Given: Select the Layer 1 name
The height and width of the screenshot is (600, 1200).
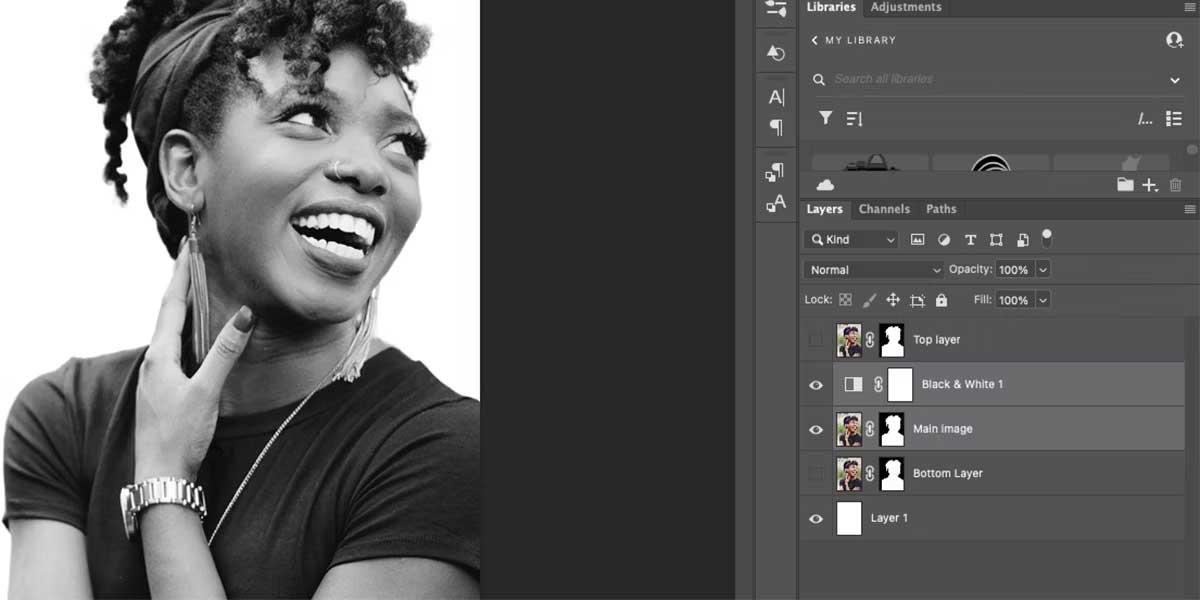Looking at the screenshot, I should pyautogui.click(x=889, y=518).
